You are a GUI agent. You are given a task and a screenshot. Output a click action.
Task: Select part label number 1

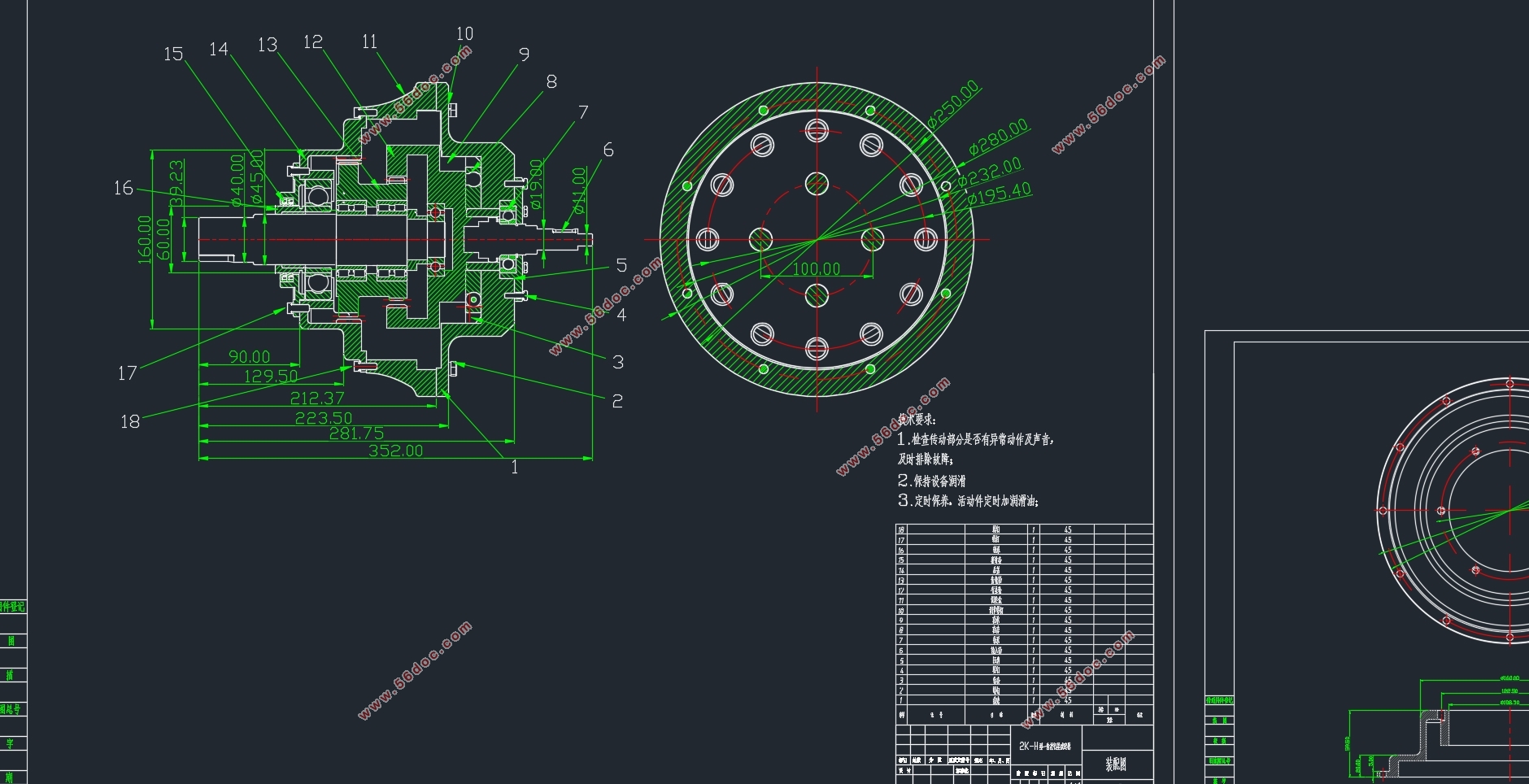coord(514,468)
